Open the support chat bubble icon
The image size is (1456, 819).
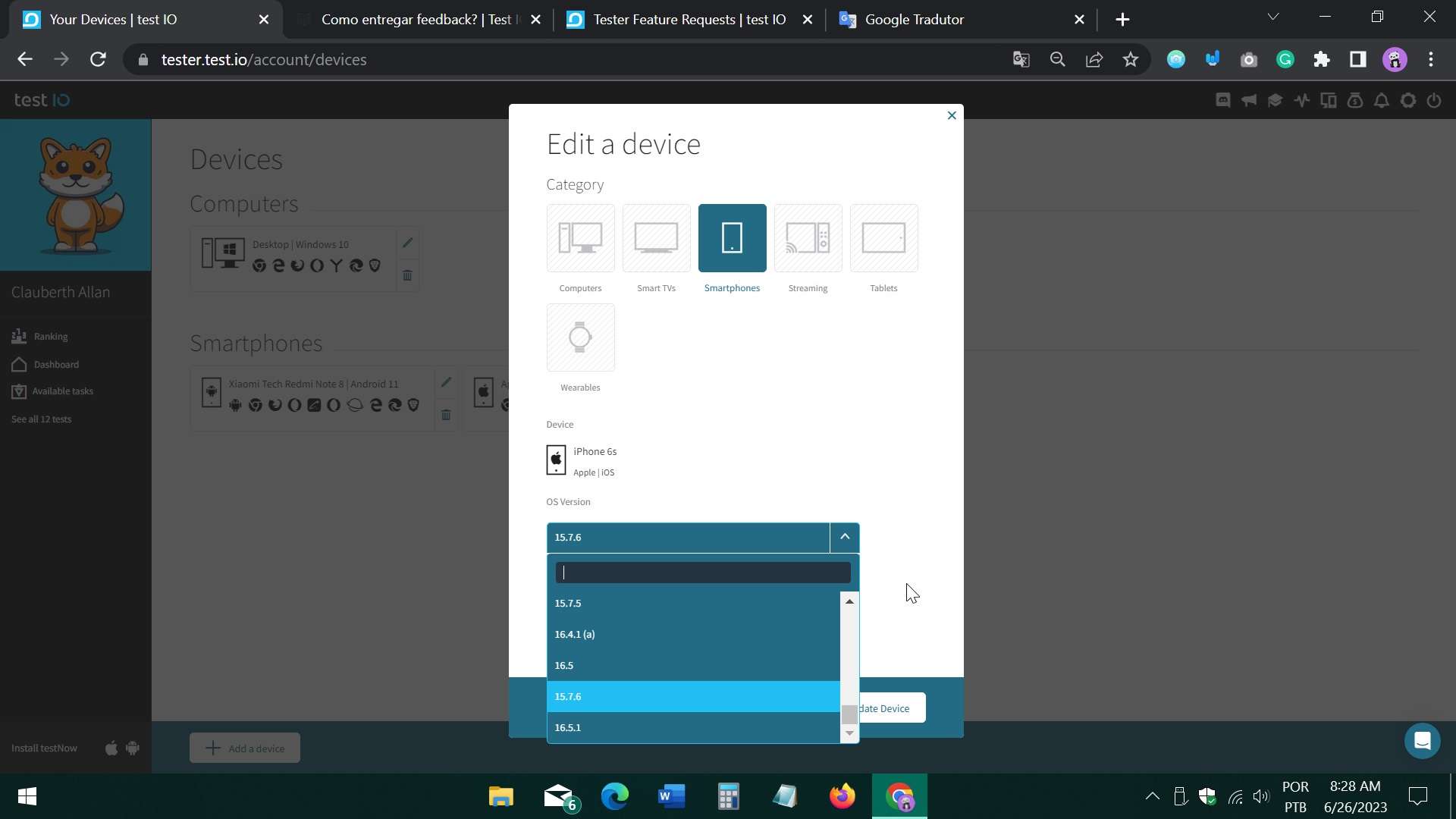click(x=1422, y=740)
